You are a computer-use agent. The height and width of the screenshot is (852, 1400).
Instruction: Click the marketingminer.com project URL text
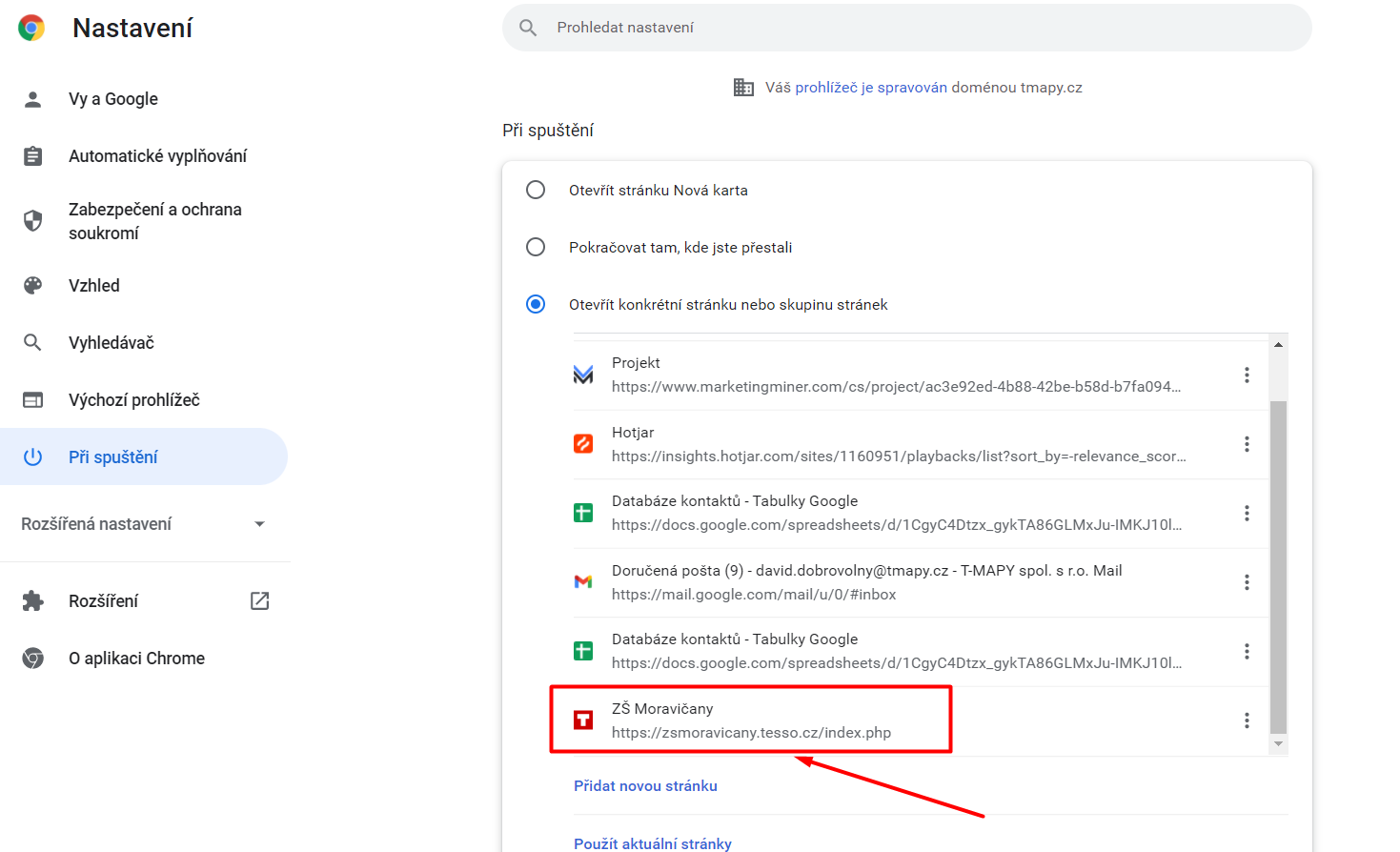pyautogui.click(x=896, y=387)
